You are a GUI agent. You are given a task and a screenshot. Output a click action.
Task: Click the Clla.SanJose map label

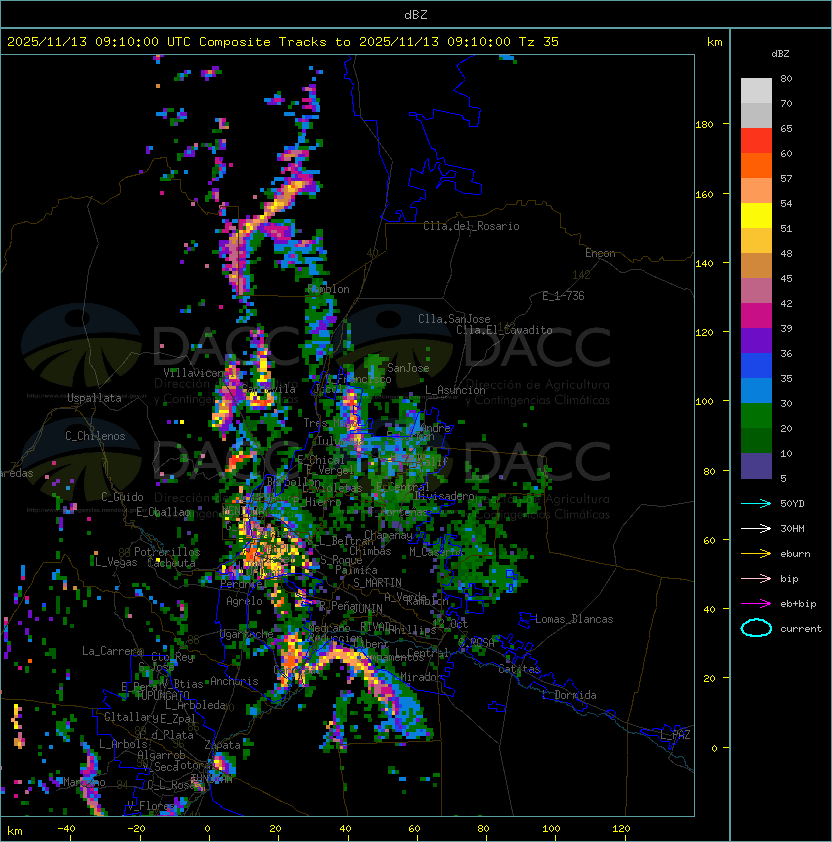click(x=454, y=319)
